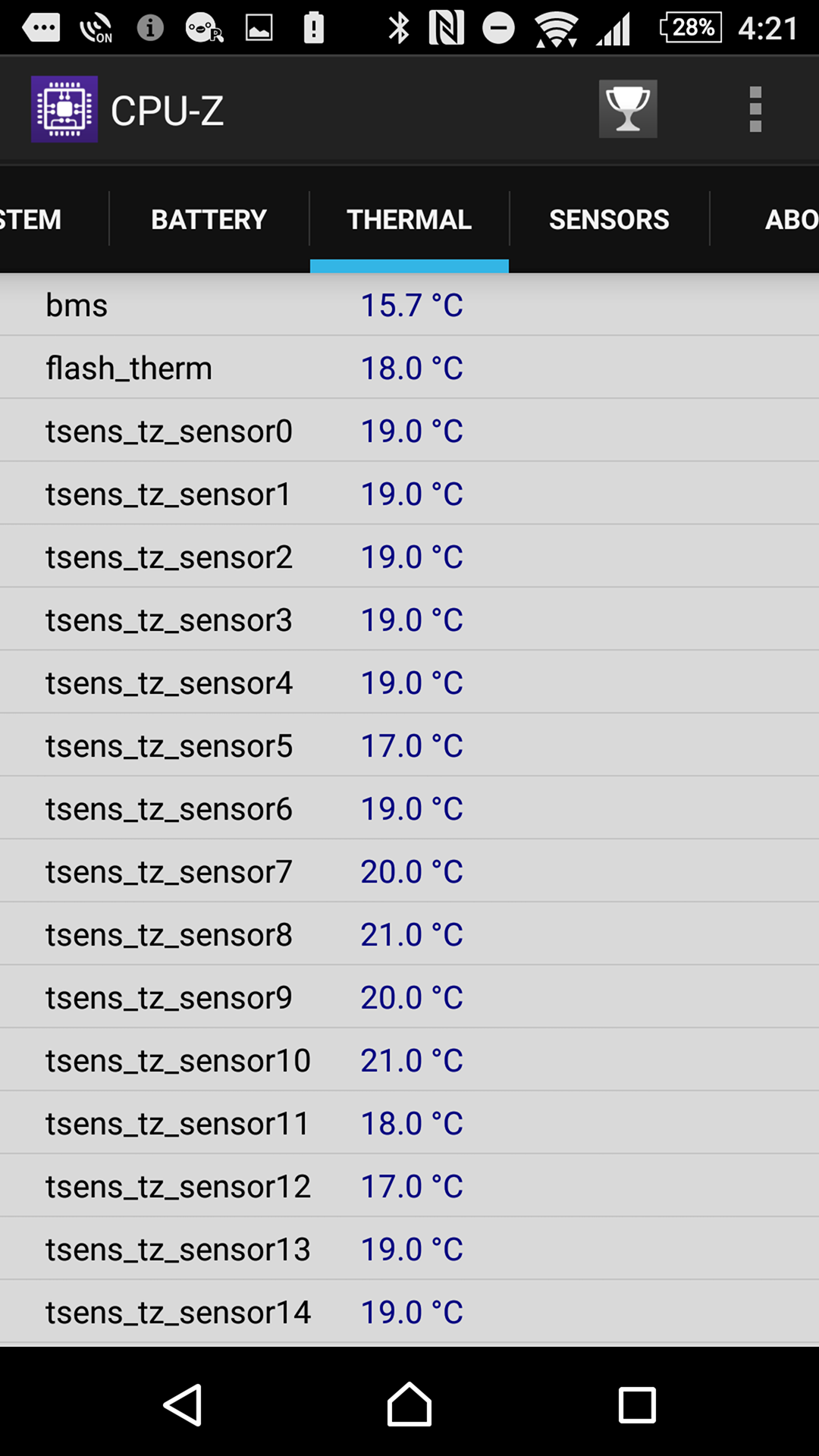Tap the NFC status bar icon
Viewport: 819px width, 1456px height.
(x=447, y=29)
